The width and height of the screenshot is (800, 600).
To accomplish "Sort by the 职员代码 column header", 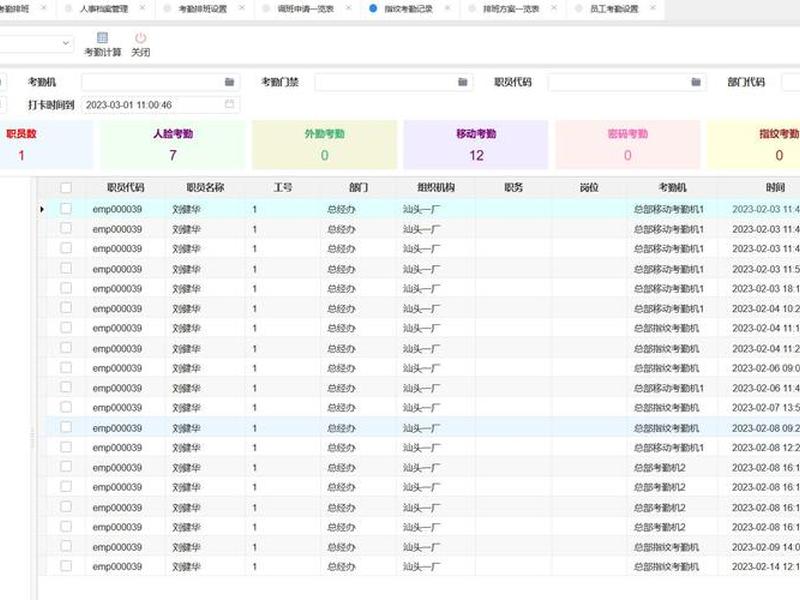I will (126, 188).
